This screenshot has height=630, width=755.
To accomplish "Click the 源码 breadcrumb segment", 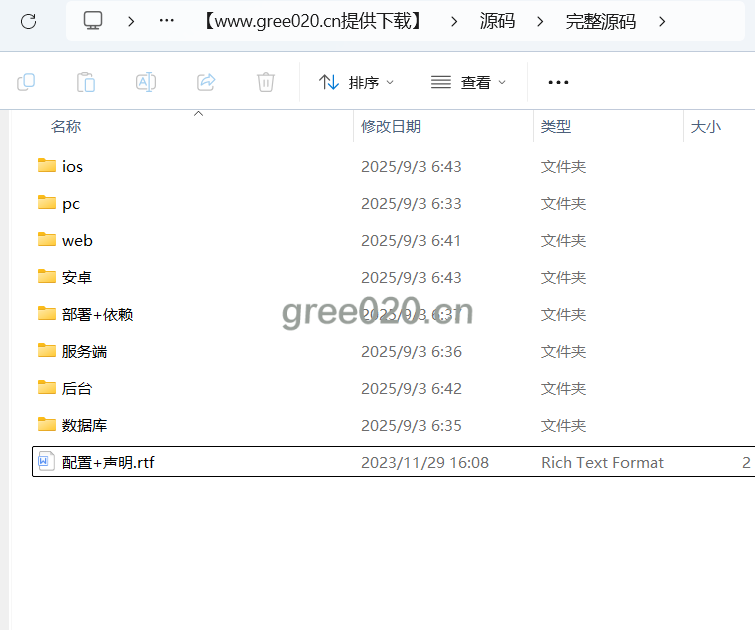I will (x=498, y=21).
